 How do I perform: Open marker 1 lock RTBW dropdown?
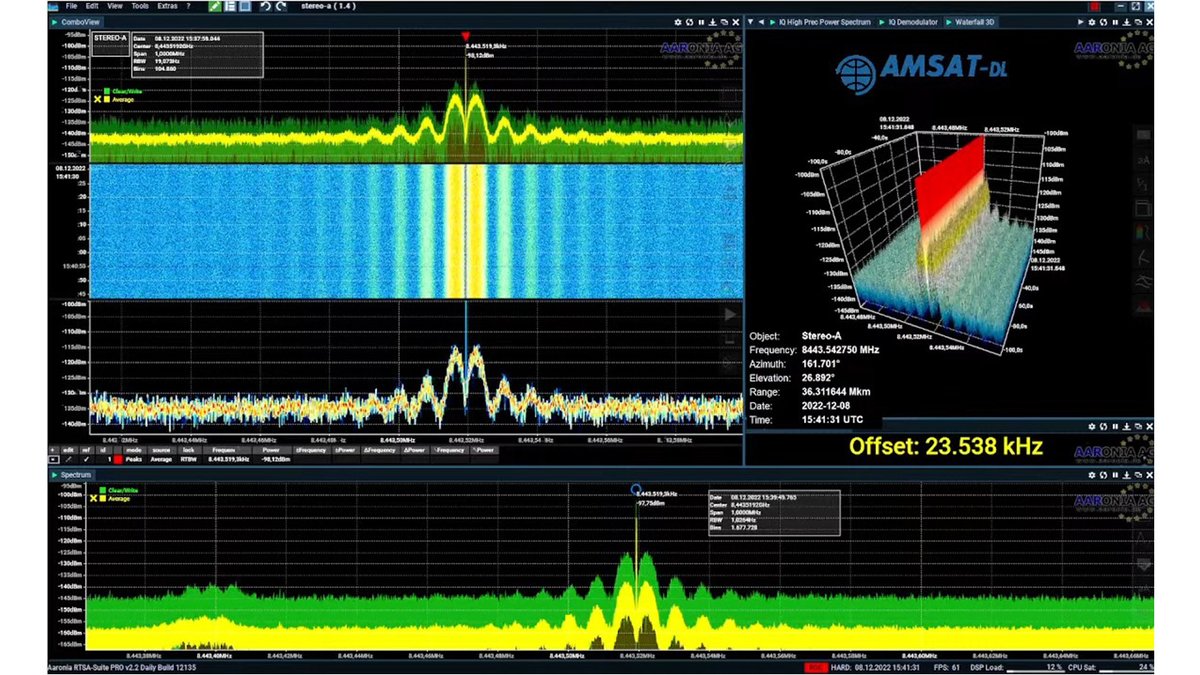(188, 459)
